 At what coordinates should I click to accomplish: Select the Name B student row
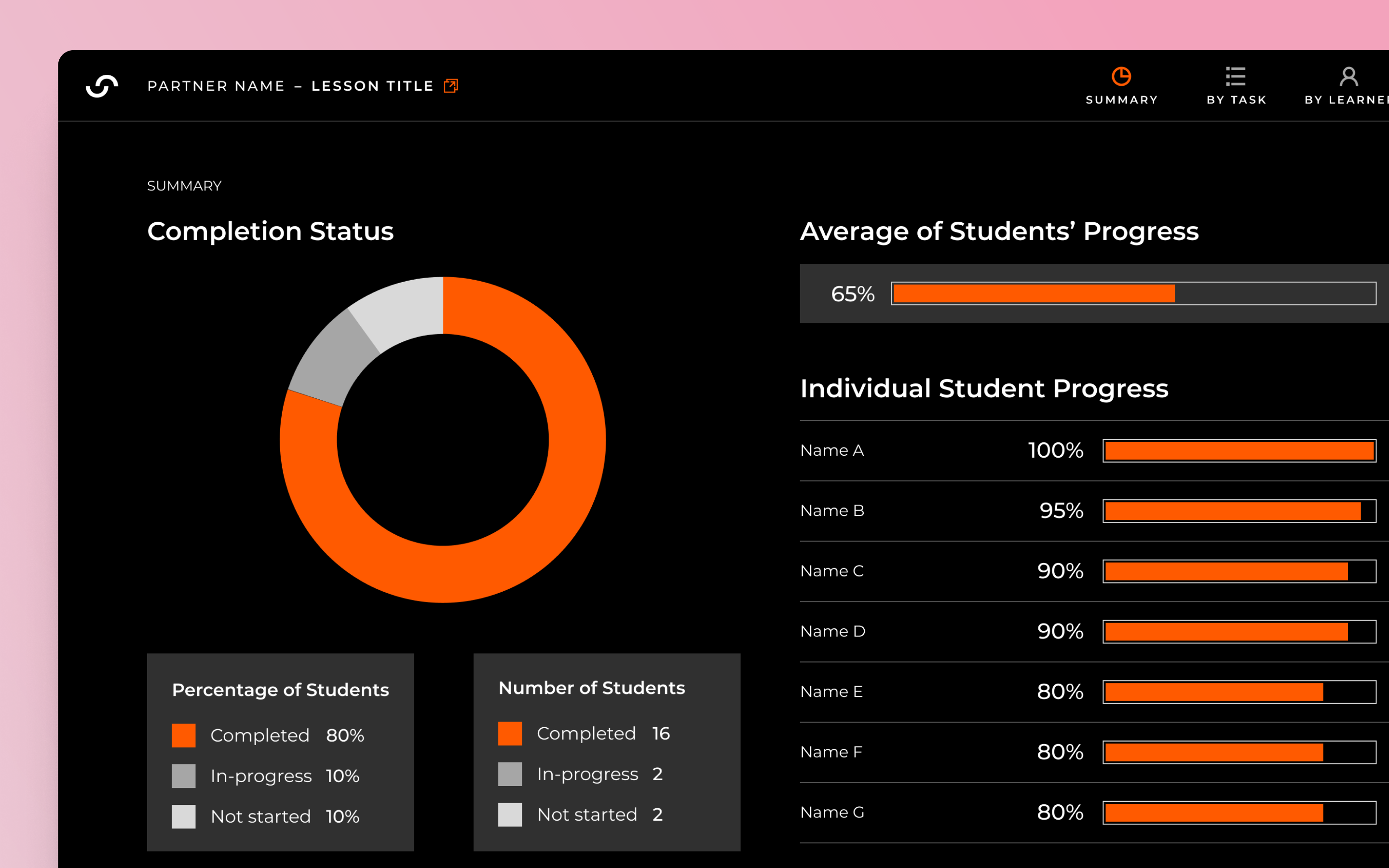(832, 510)
